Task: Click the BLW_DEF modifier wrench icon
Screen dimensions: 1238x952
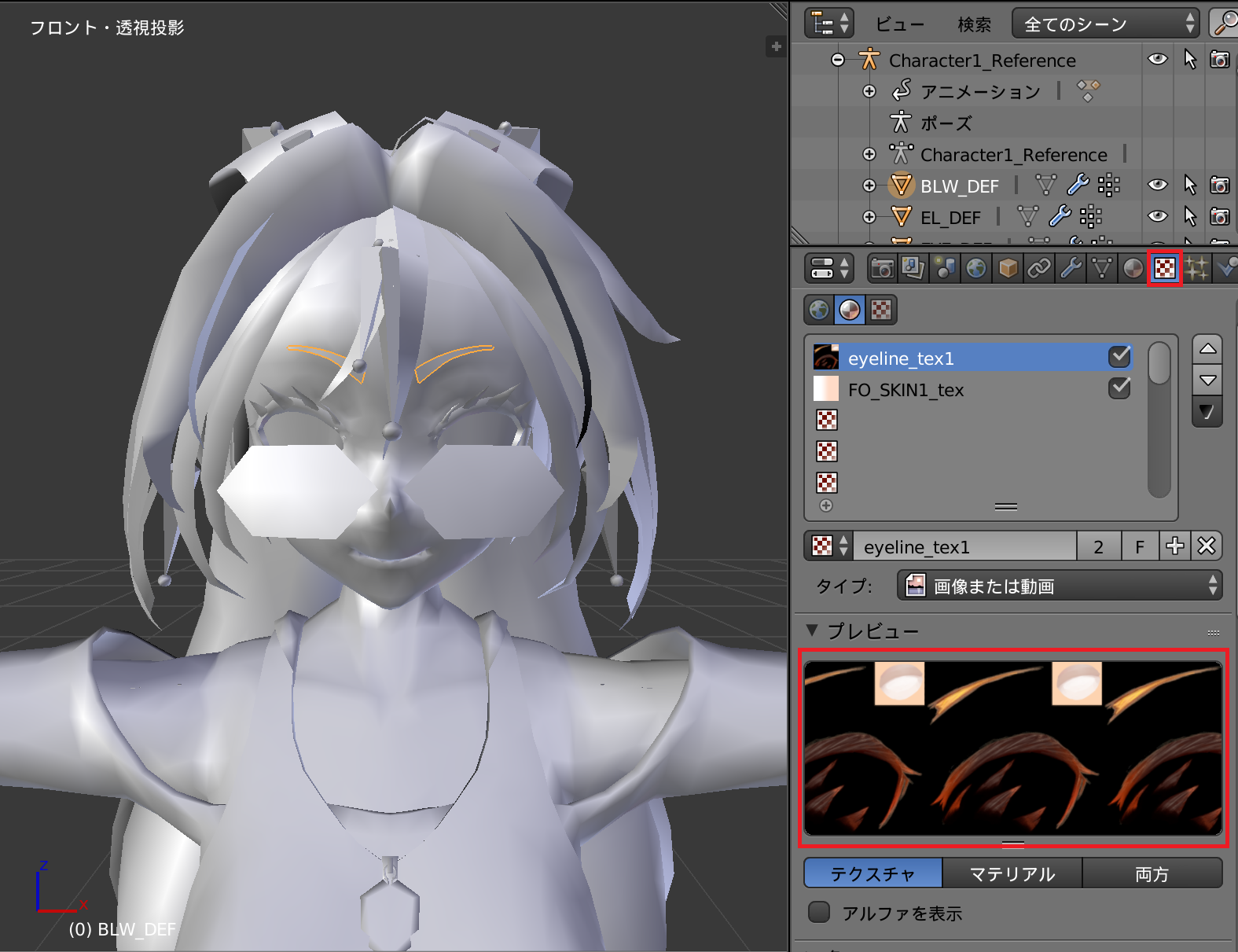Action: (x=1078, y=185)
